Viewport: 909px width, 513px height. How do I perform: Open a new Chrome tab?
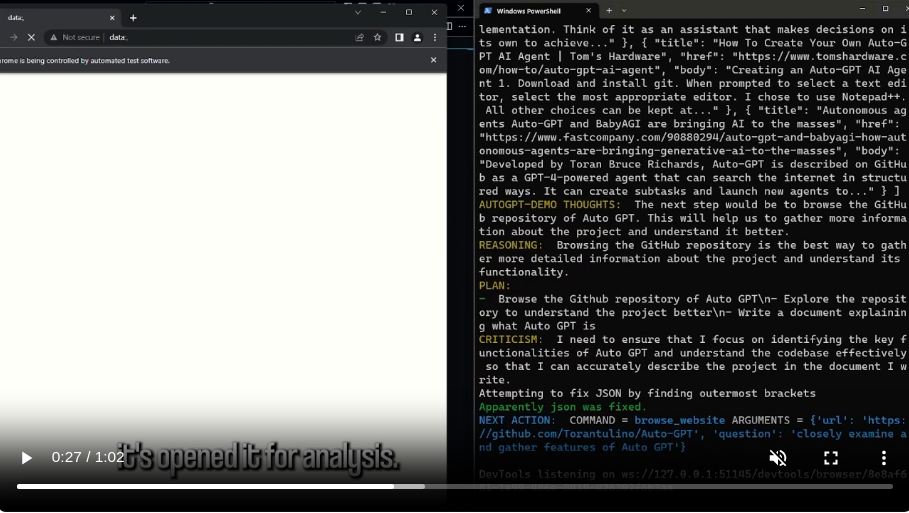(133, 18)
